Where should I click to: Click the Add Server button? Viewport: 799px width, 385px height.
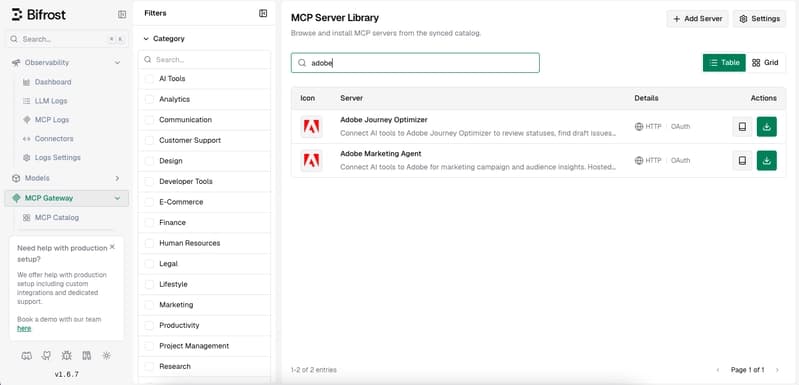(698, 19)
